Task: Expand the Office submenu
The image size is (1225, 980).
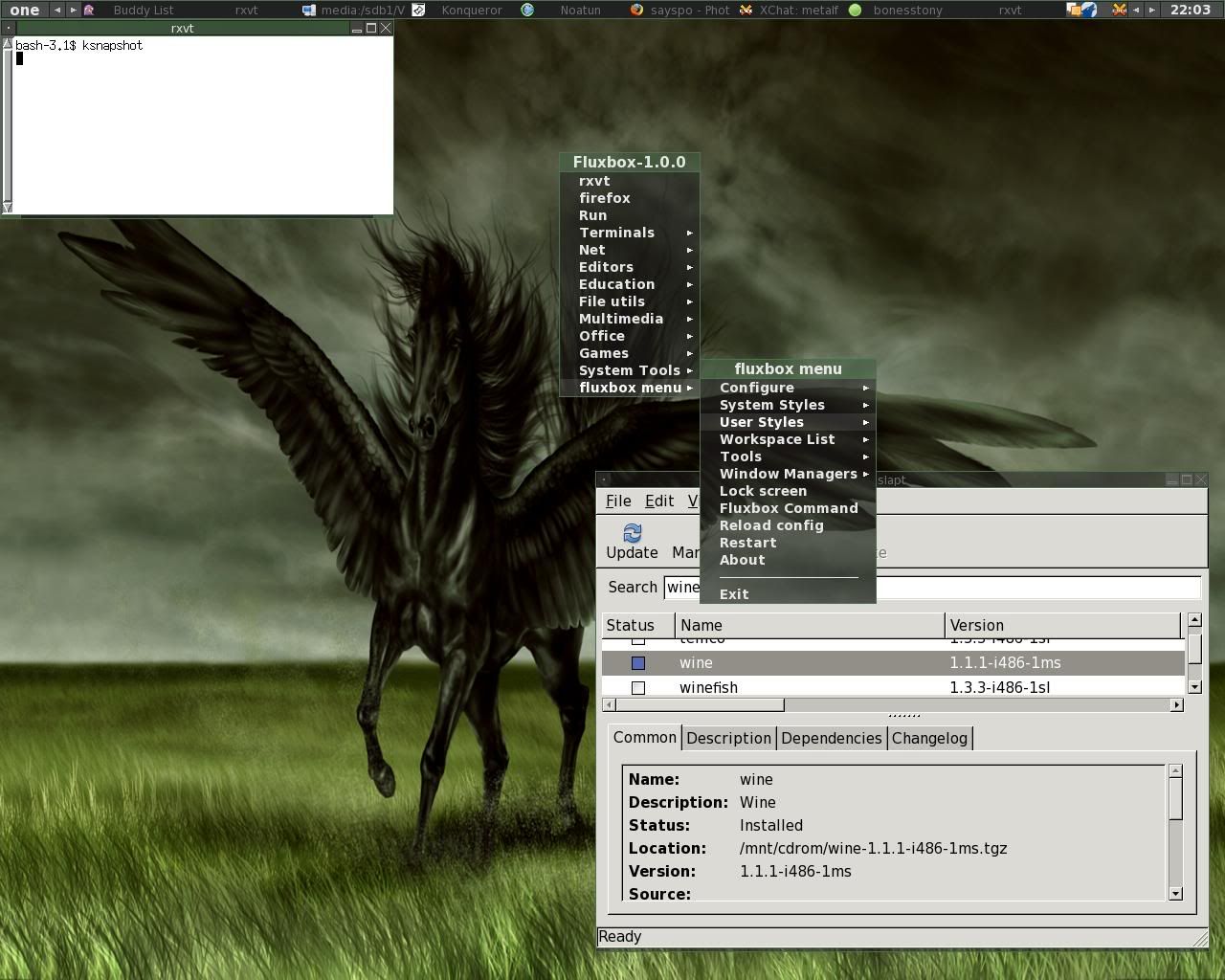Action: (630, 336)
